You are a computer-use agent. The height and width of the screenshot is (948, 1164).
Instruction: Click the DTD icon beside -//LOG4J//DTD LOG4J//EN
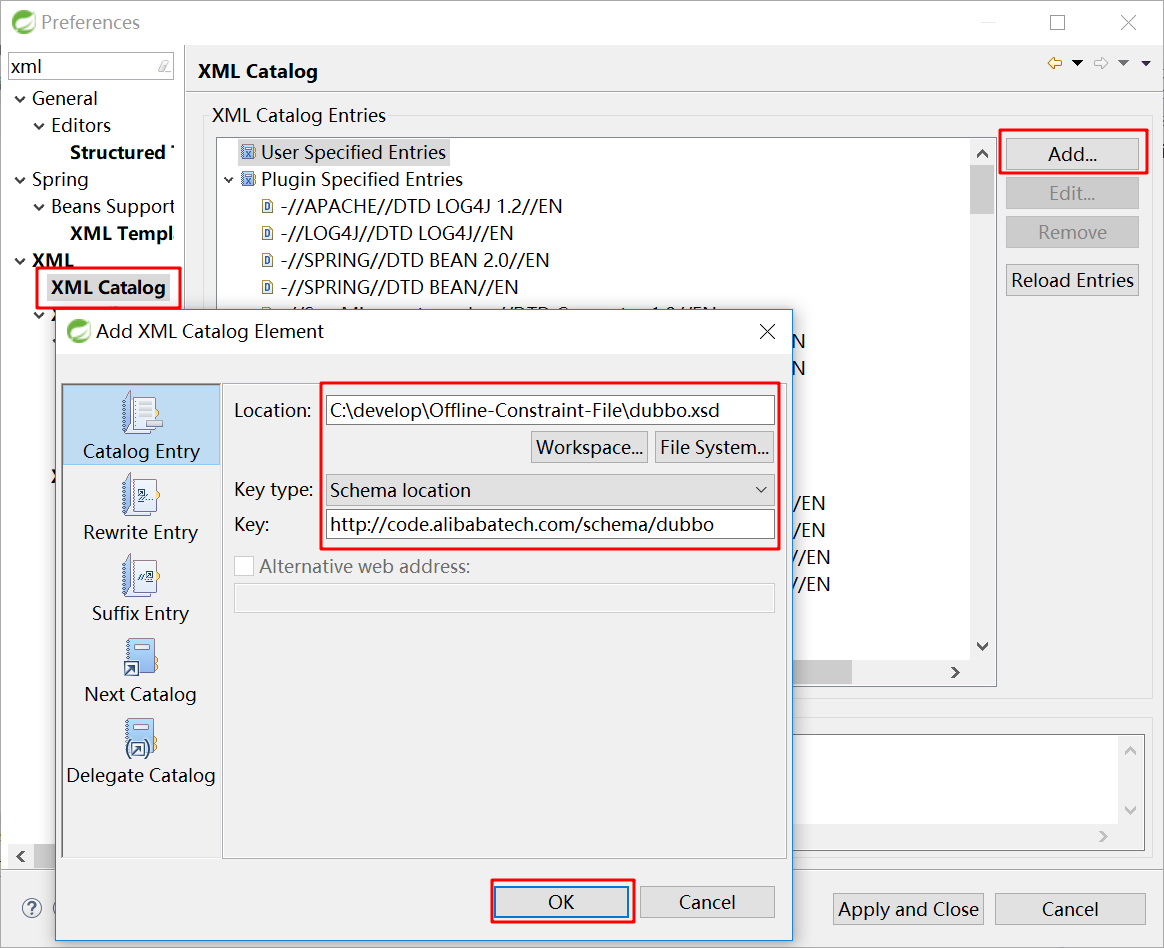pos(267,233)
